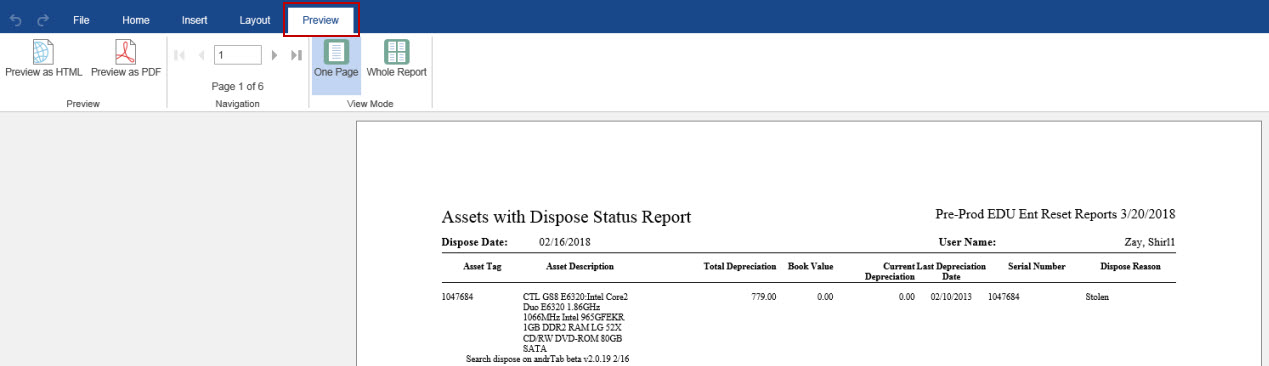This screenshot has width=1269, height=366.
Task: Click the Undo arrow icon
Action: [x=16, y=20]
